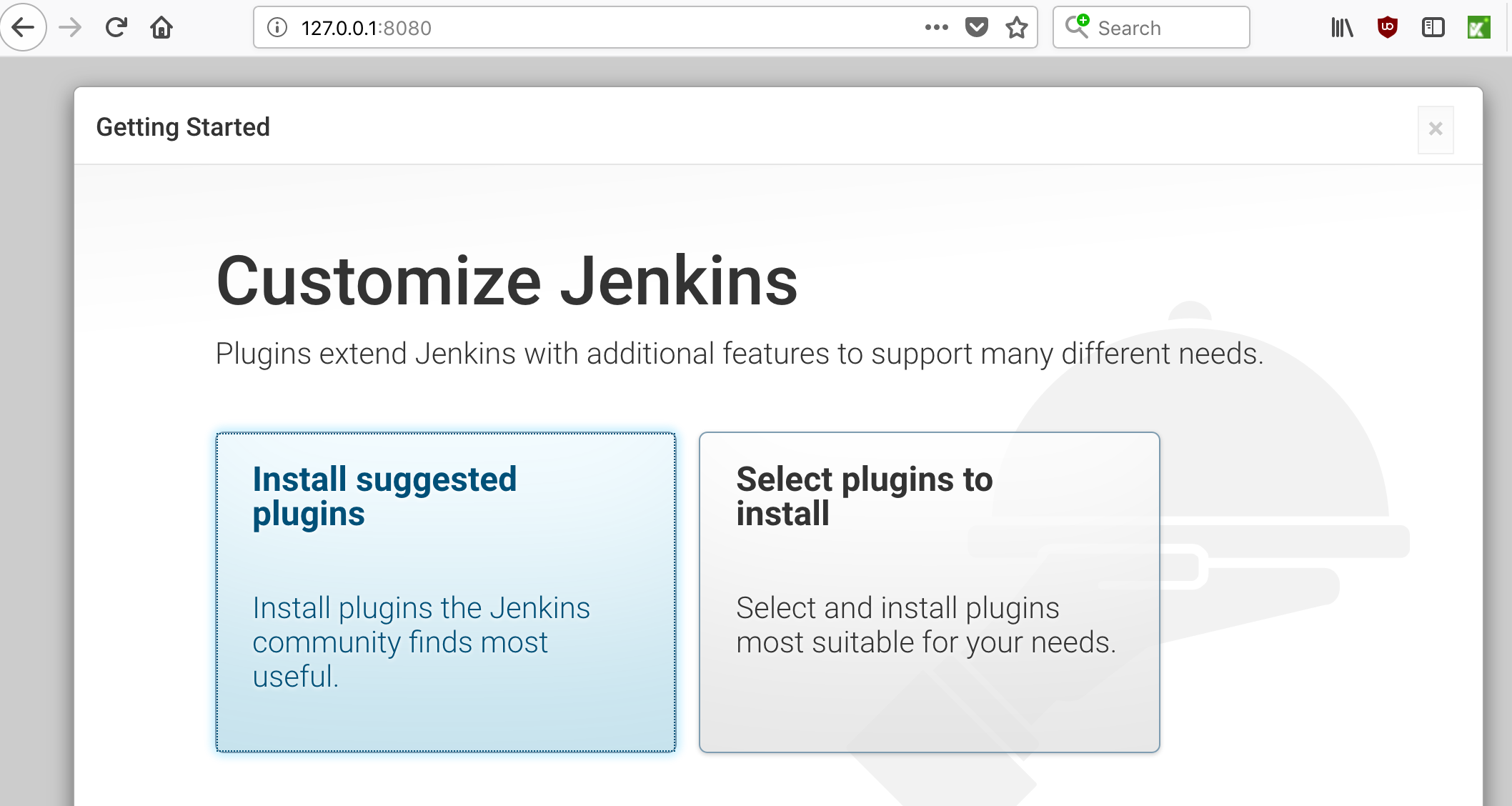Open the uBlock Origin shield extension
This screenshot has width=1512, height=806.
1388,28
